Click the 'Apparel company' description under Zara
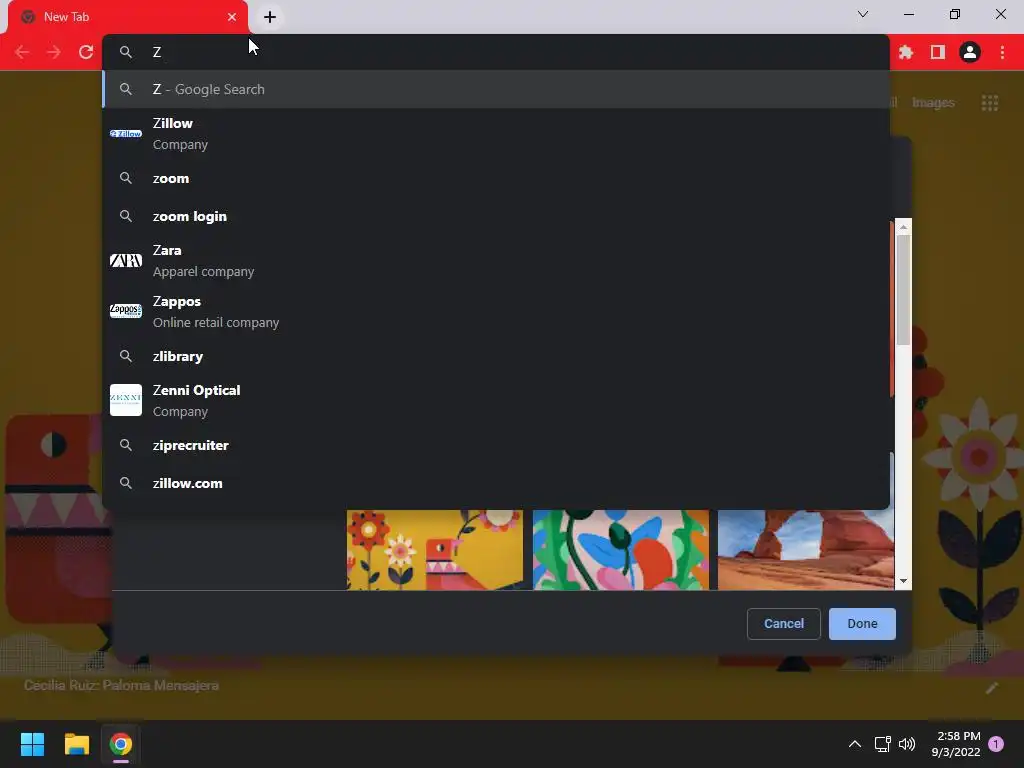Screen dimensions: 1024x768 [203, 272]
